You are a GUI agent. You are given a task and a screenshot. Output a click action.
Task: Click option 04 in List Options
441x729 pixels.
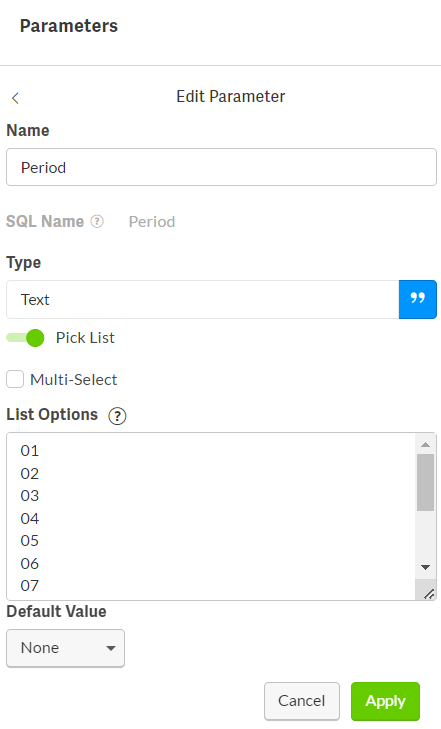tap(30, 518)
